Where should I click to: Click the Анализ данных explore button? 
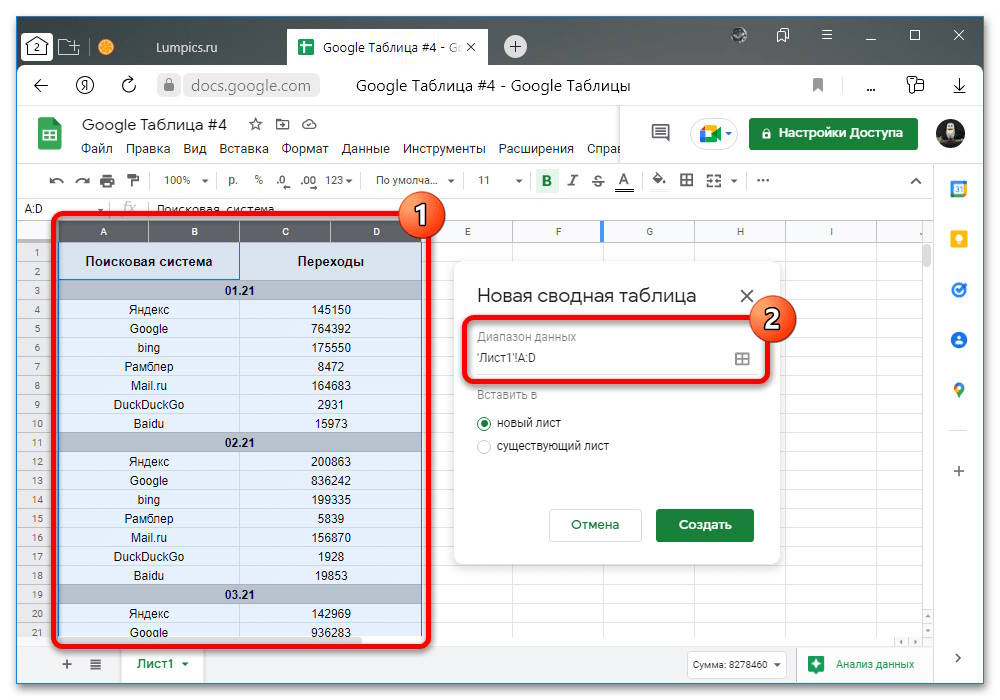click(862, 664)
